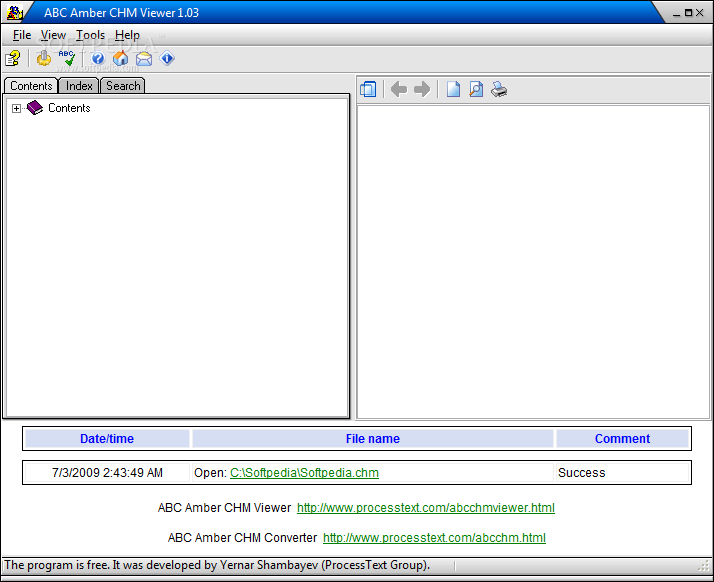714x582 pixels.
Task: Switch to the Index tab
Action: pyautogui.click(x=79, y=86)
